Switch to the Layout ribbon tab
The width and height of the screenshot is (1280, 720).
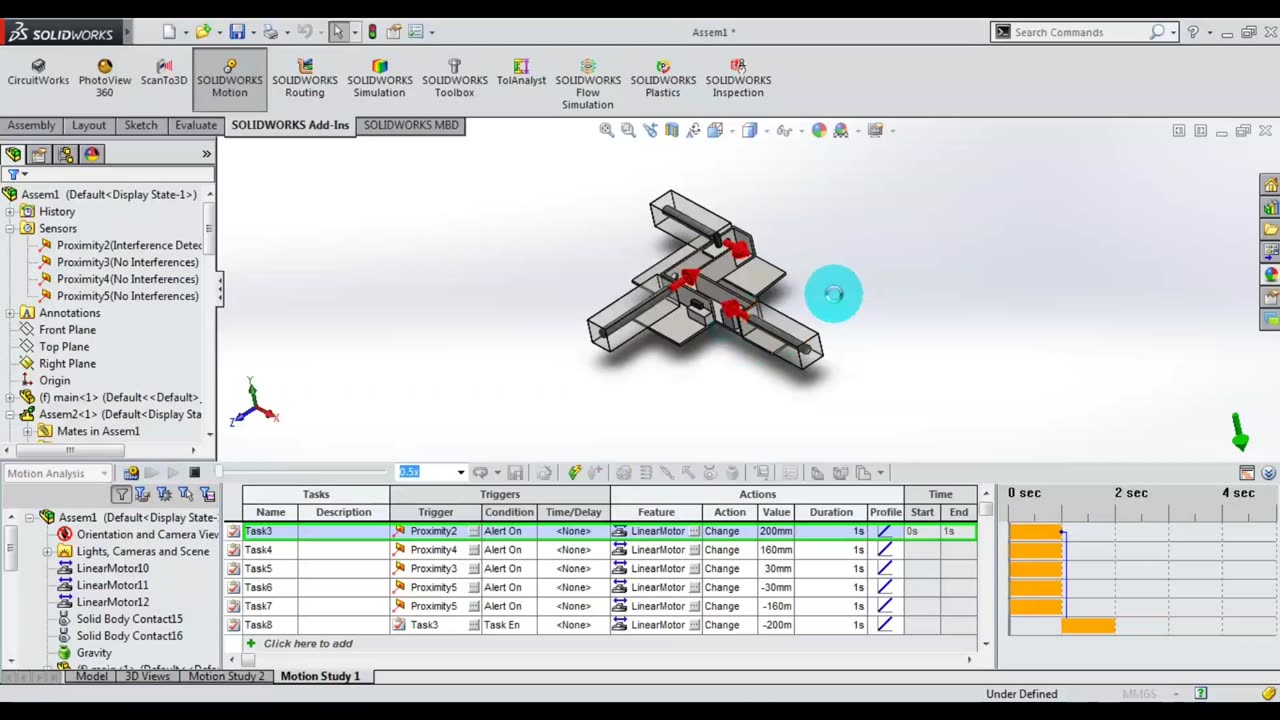click(89, 125)
